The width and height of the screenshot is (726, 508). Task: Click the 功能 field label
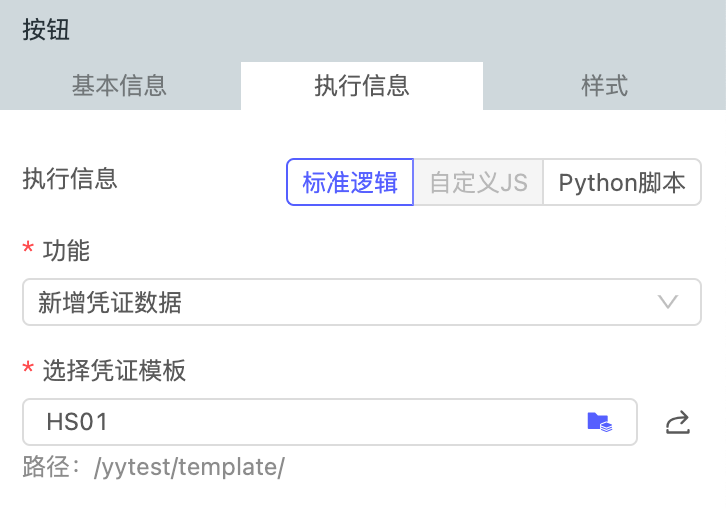click(x=66, y=251)
